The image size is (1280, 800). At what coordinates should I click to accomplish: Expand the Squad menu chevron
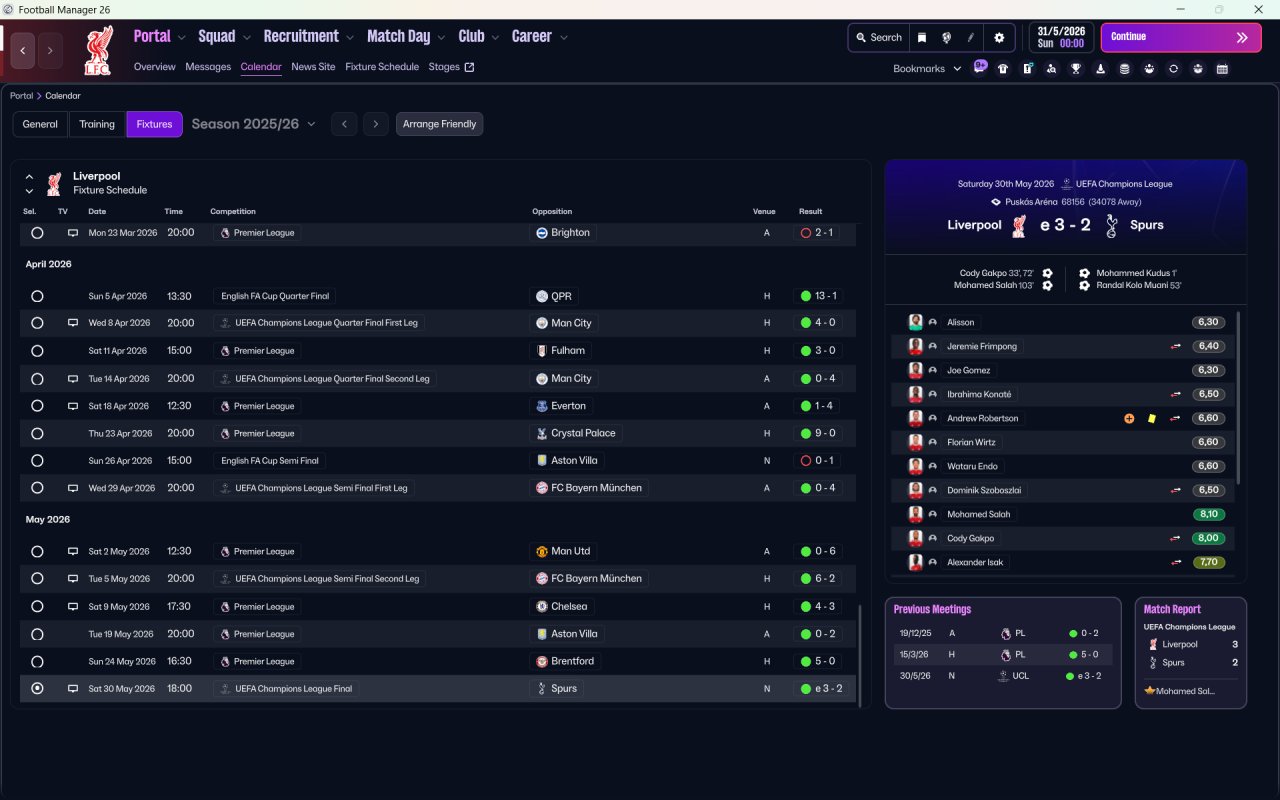246,38
